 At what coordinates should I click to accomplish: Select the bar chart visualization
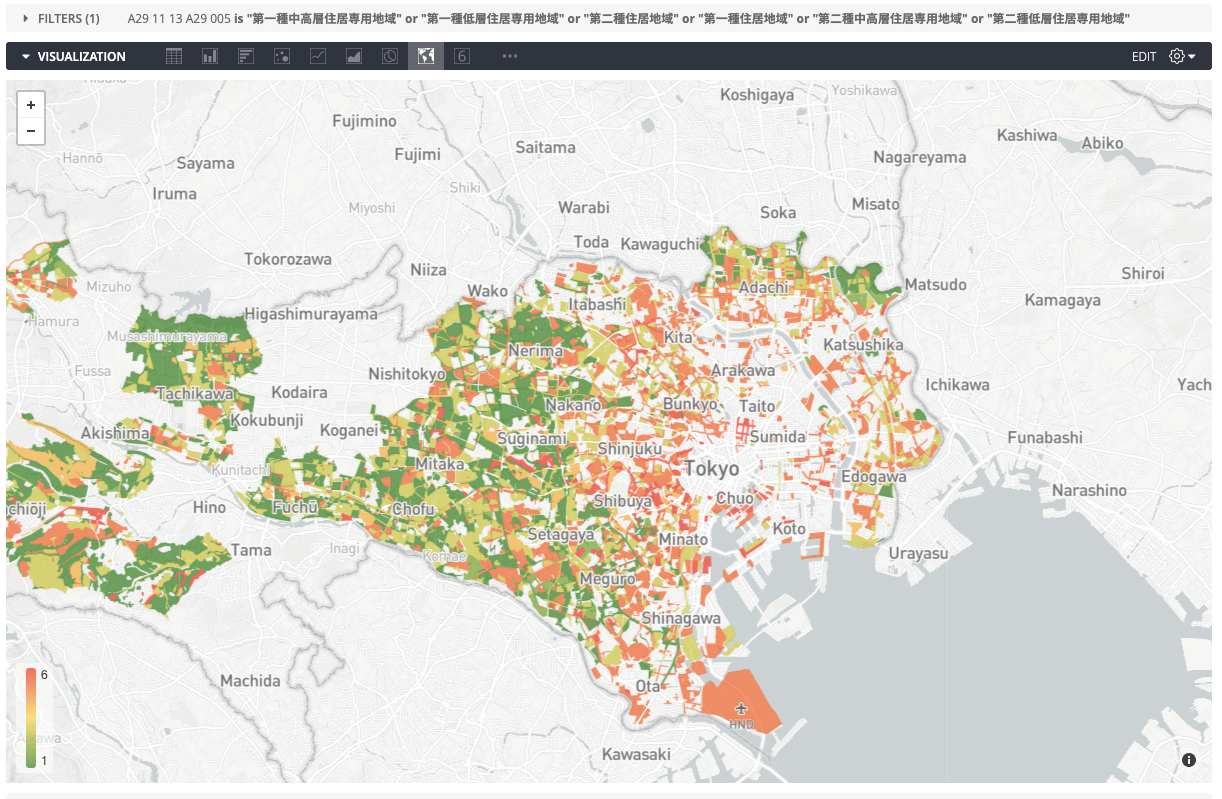tap(209, 56)
